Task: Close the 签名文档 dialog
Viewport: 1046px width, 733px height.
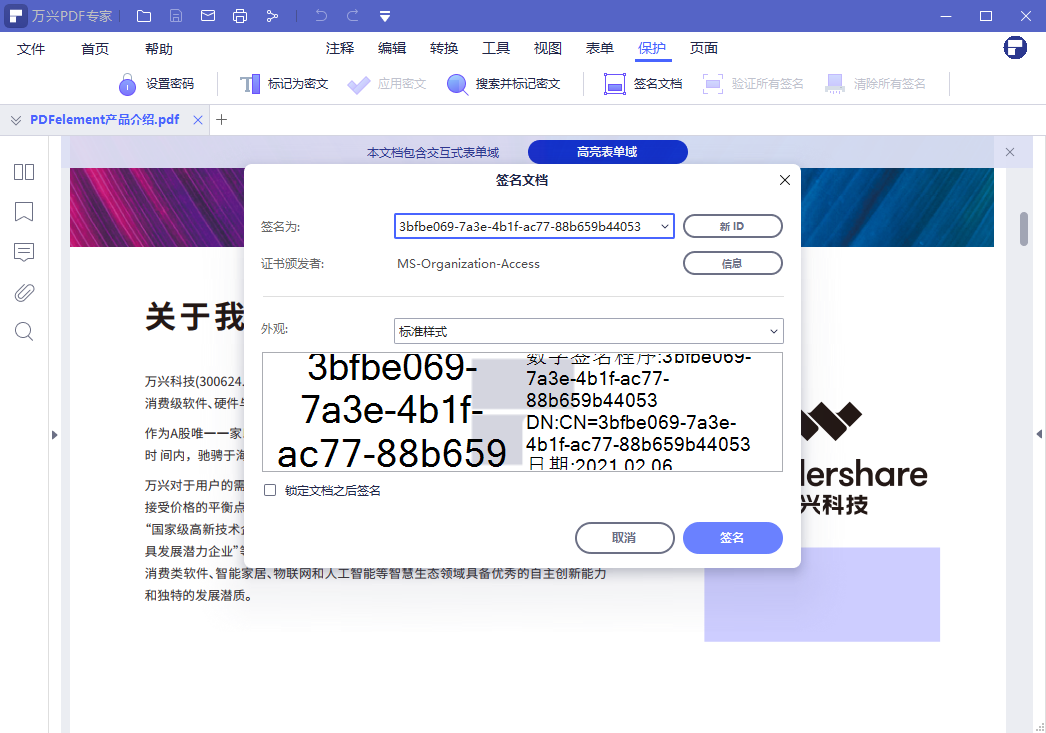Action: [784, 180]
